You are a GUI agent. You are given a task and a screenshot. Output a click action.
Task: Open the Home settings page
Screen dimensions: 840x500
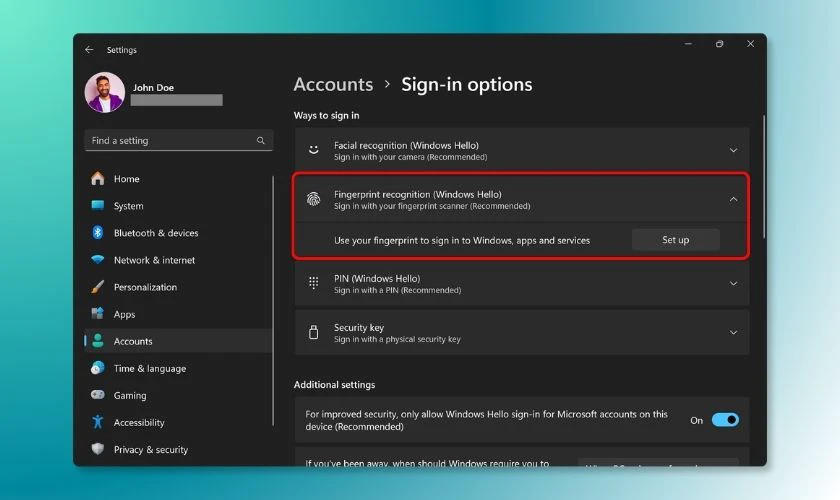(x=178, y=178)
